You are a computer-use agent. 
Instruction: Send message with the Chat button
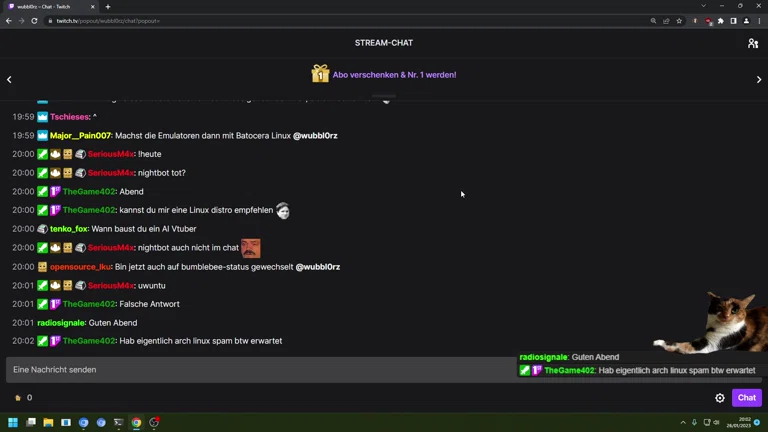pos(746,398)
